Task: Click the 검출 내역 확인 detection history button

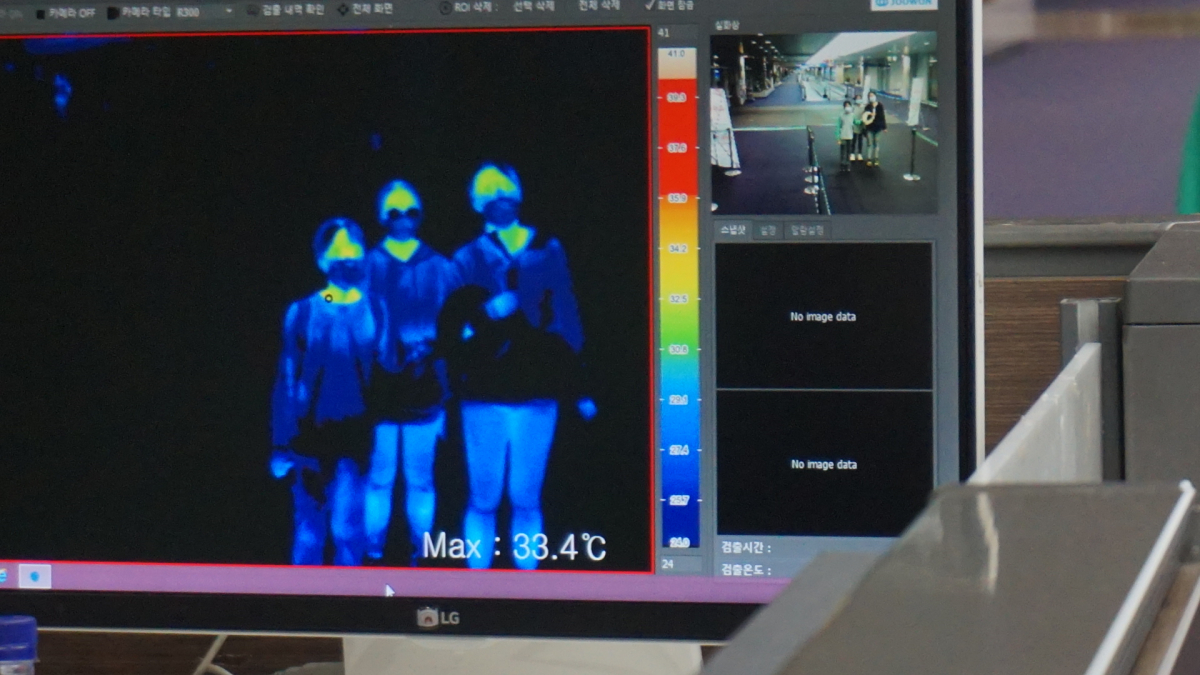Action: point(285,9)
